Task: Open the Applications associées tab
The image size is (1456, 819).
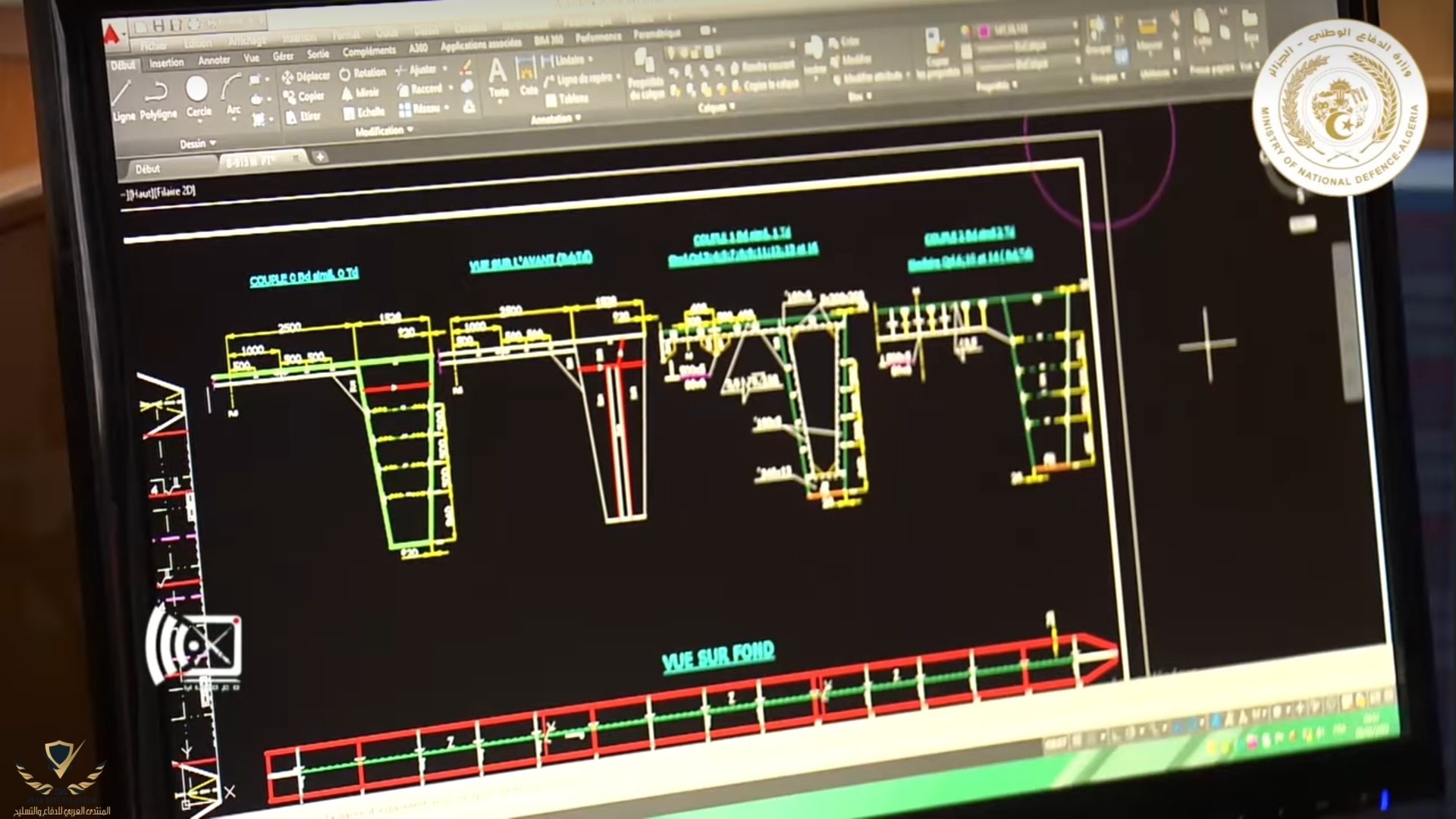Action: tap(481, 45)
